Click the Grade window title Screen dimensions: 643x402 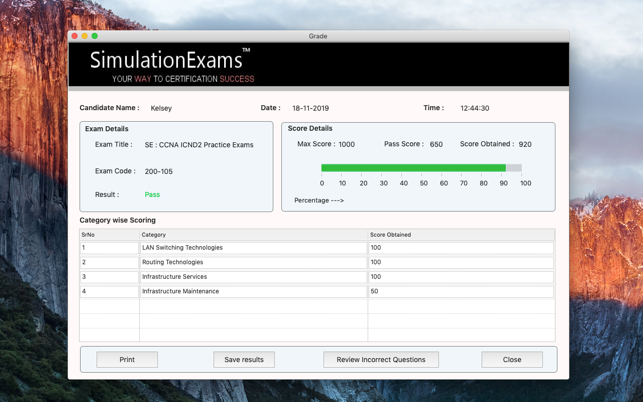point(318,36)
